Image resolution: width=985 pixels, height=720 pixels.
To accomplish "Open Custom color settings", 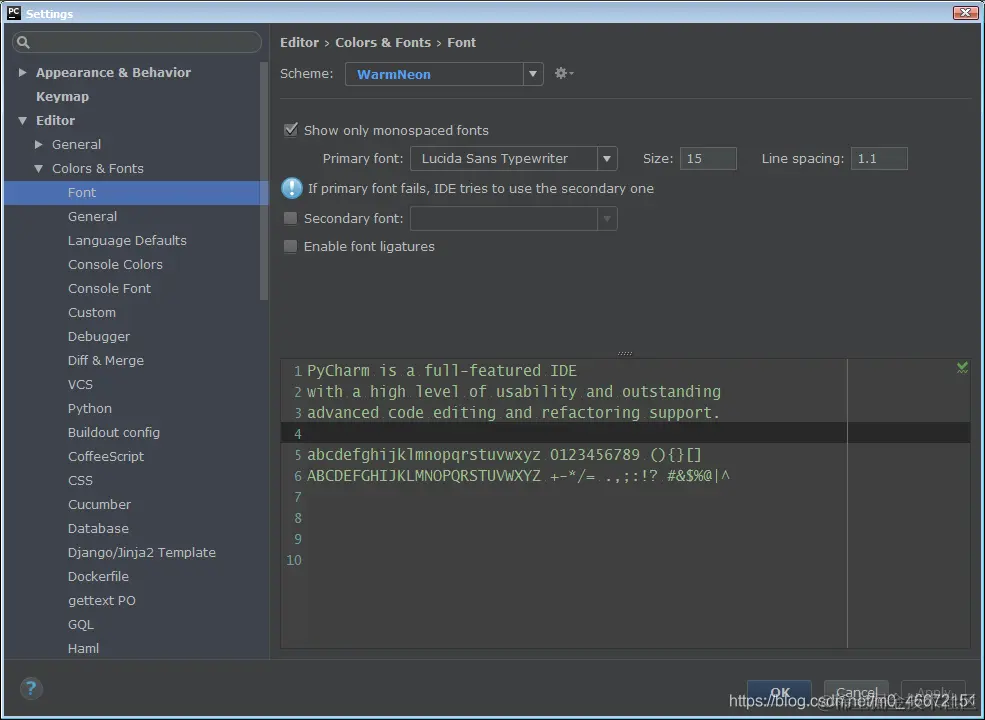I will (x=92, y=312).
